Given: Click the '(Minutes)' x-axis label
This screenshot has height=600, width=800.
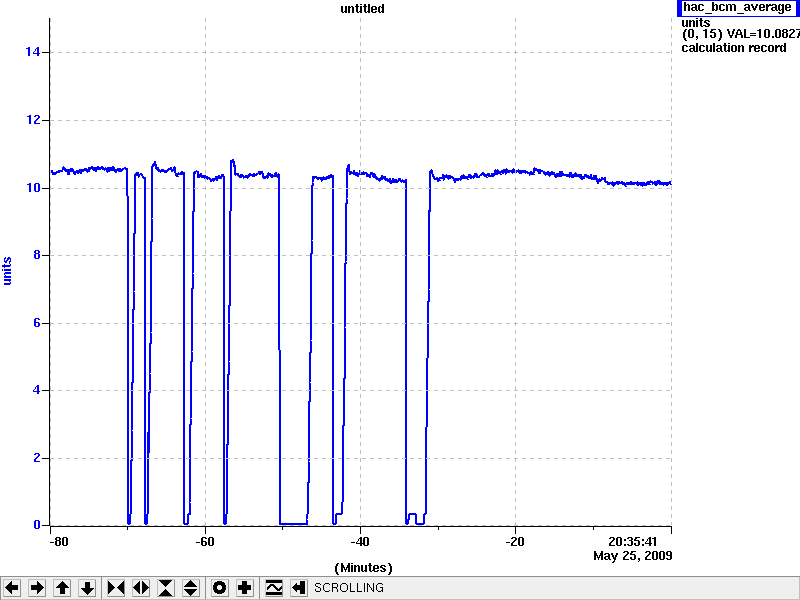Looking at the screenshot, I should click(363, 568).
